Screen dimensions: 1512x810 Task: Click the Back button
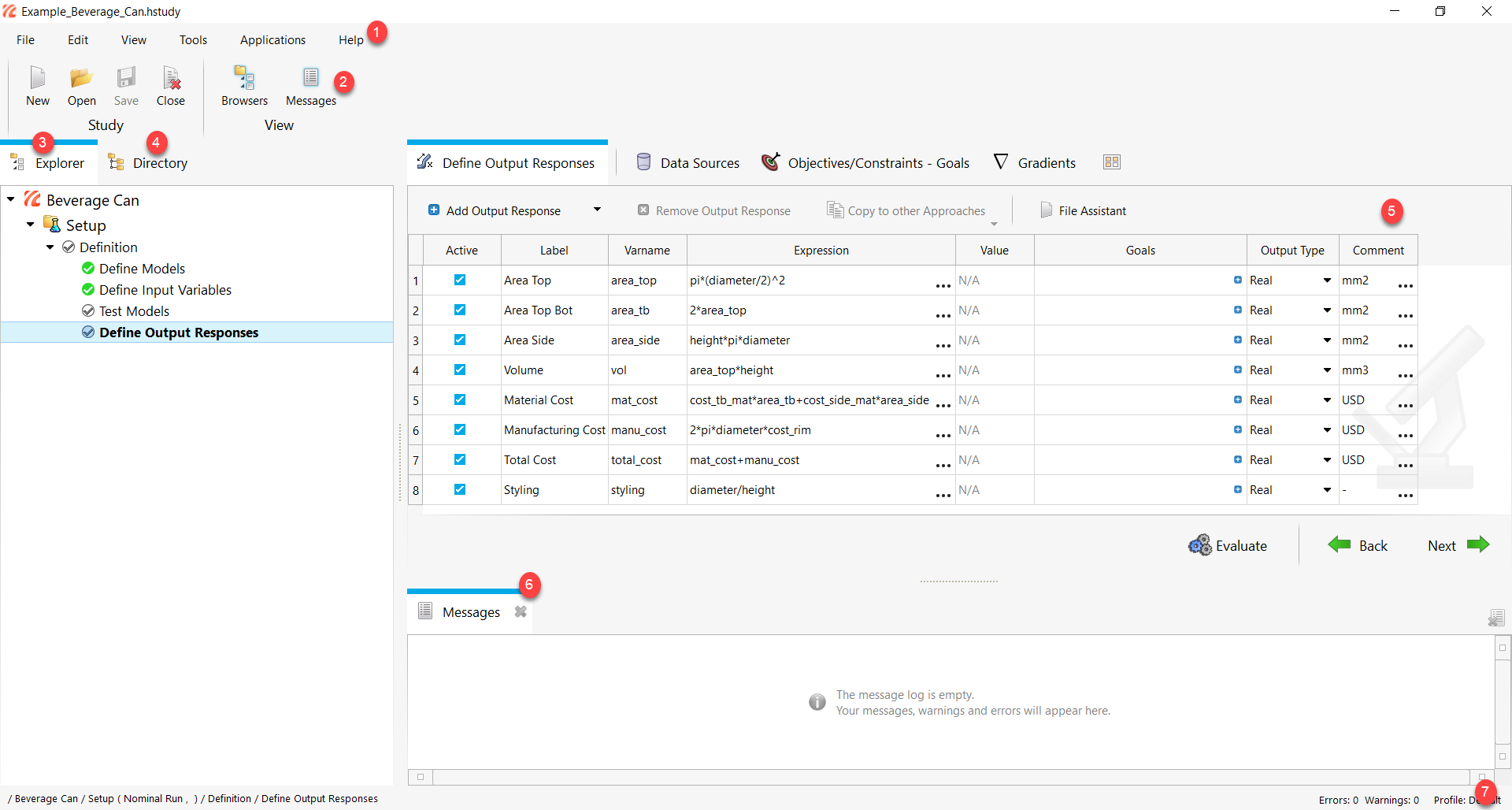[1358, 545]
